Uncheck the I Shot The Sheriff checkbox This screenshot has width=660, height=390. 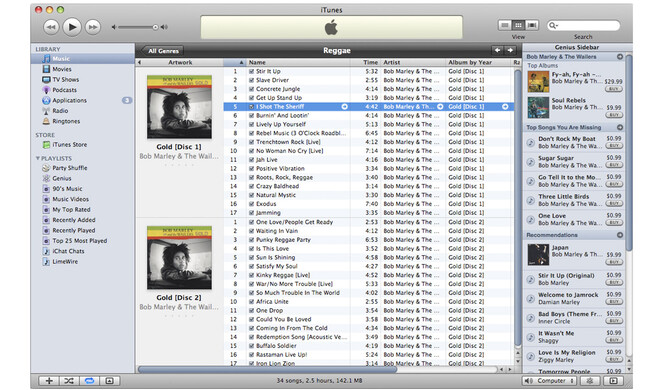tap(251, 107)
